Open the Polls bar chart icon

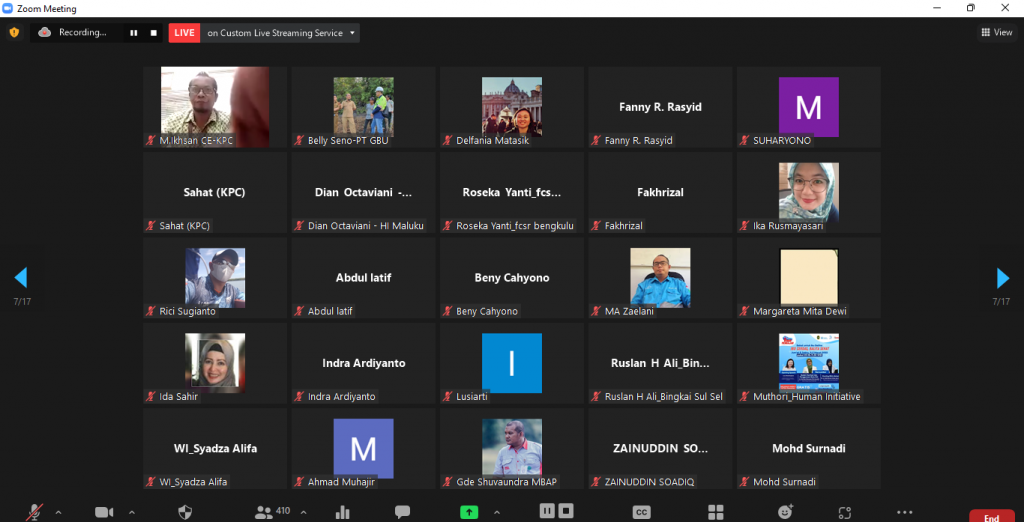(343, 512)
